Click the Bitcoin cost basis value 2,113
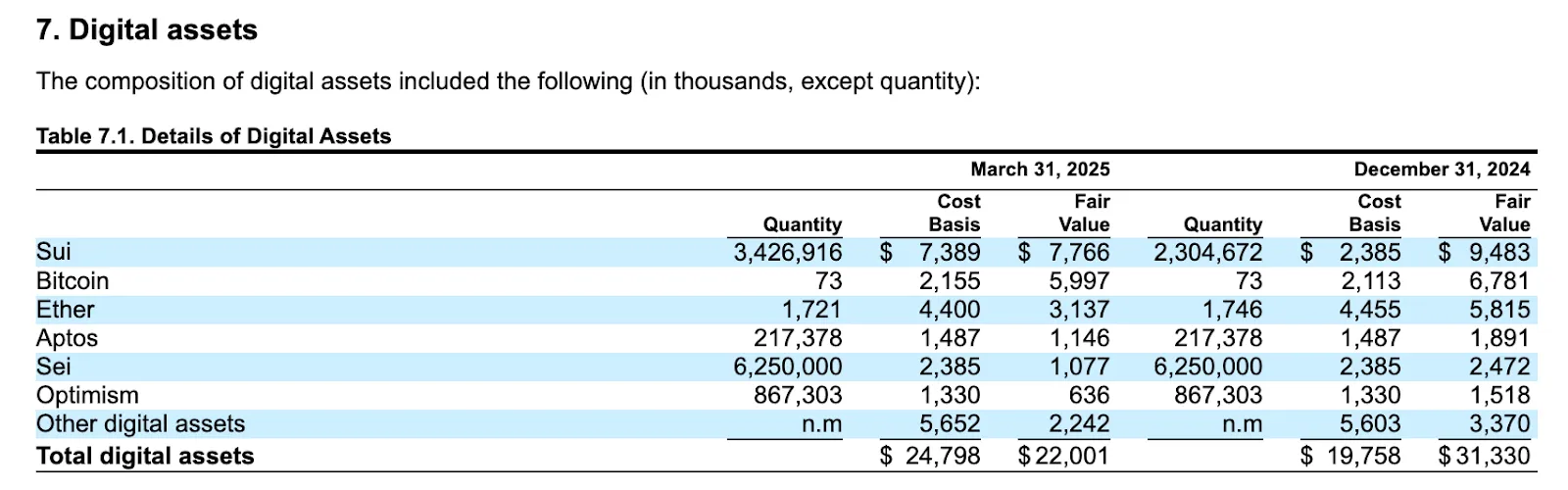 pos(1370,281)
